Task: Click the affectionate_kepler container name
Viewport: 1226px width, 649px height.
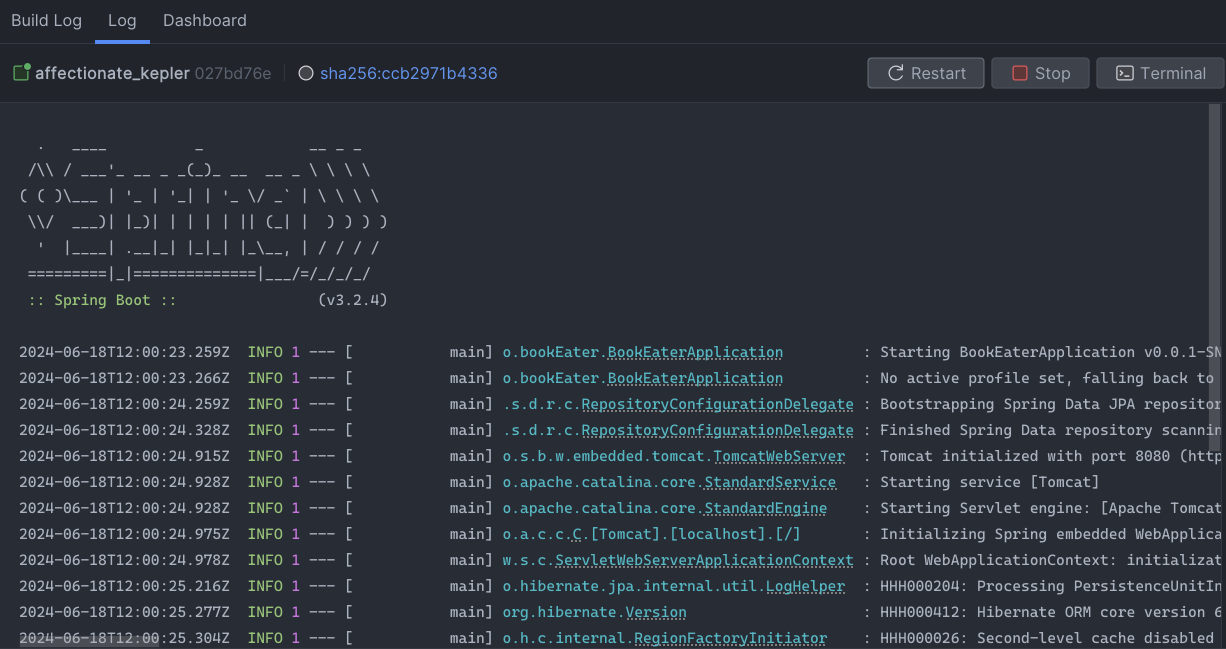Action: pyautogui.click(x=112, y=73)
